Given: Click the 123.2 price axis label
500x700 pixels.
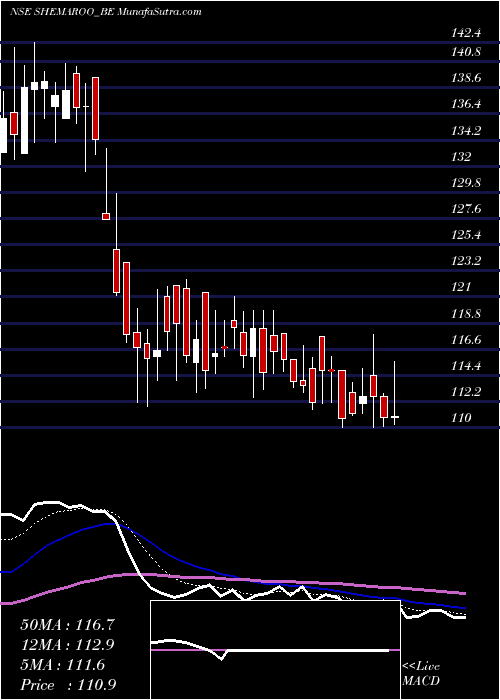Looking at the screenshot, I should pos(466,261).
